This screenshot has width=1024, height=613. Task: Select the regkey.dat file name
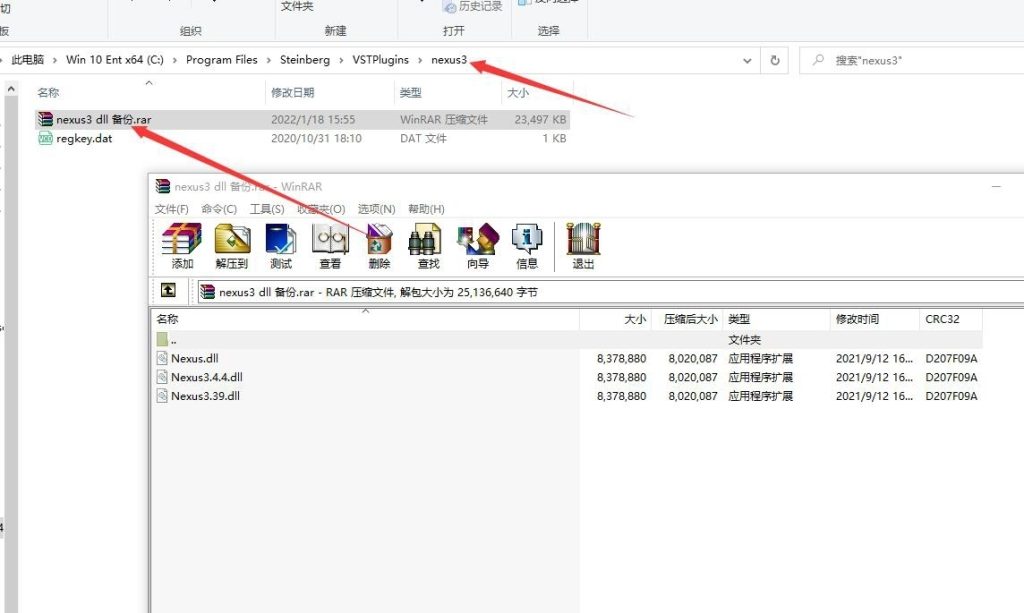pos(84,138)
